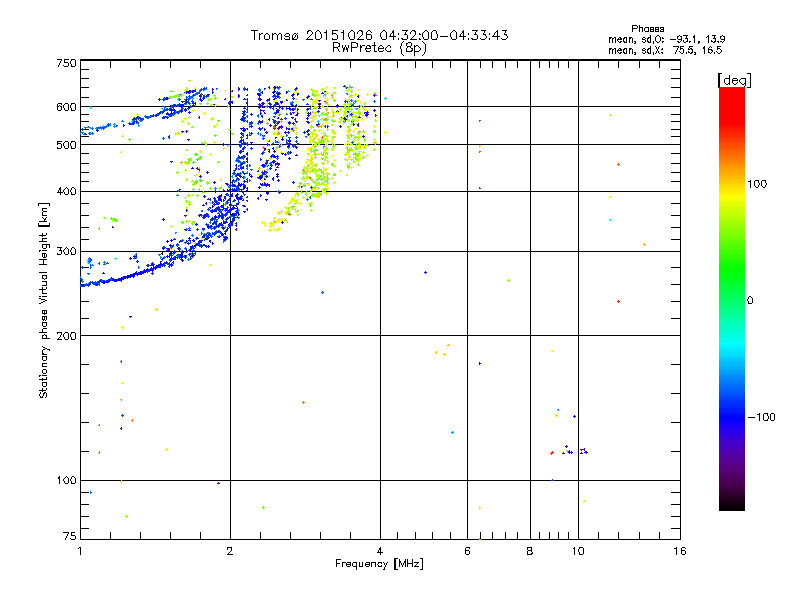Click the x-axis tick label '10'

coord(578,551)
